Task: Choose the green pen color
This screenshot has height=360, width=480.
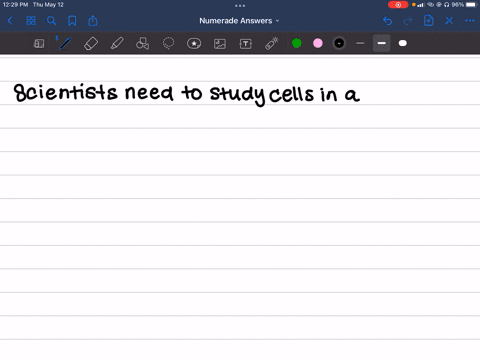Action: click(x=297, y=43)
